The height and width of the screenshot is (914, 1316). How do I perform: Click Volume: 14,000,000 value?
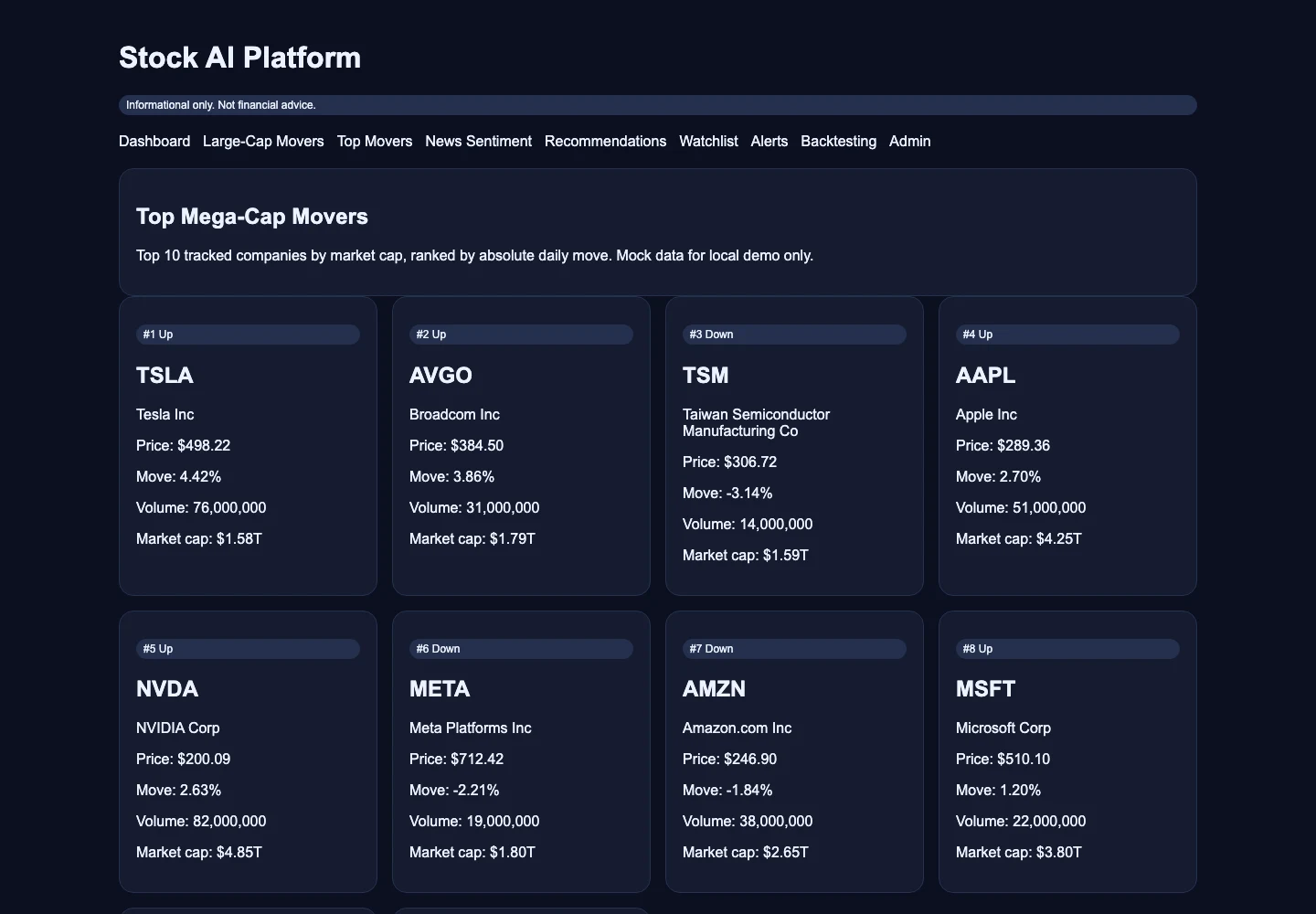748,525
